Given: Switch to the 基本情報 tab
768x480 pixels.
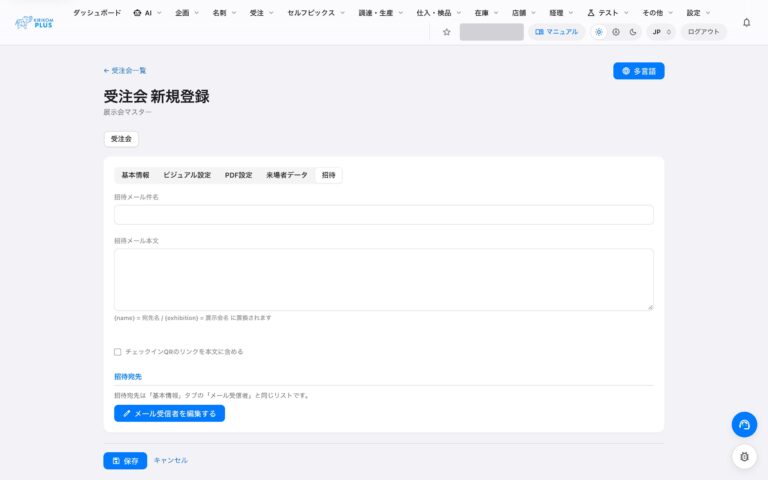Looking at the screenshot, I should point(135,175).
